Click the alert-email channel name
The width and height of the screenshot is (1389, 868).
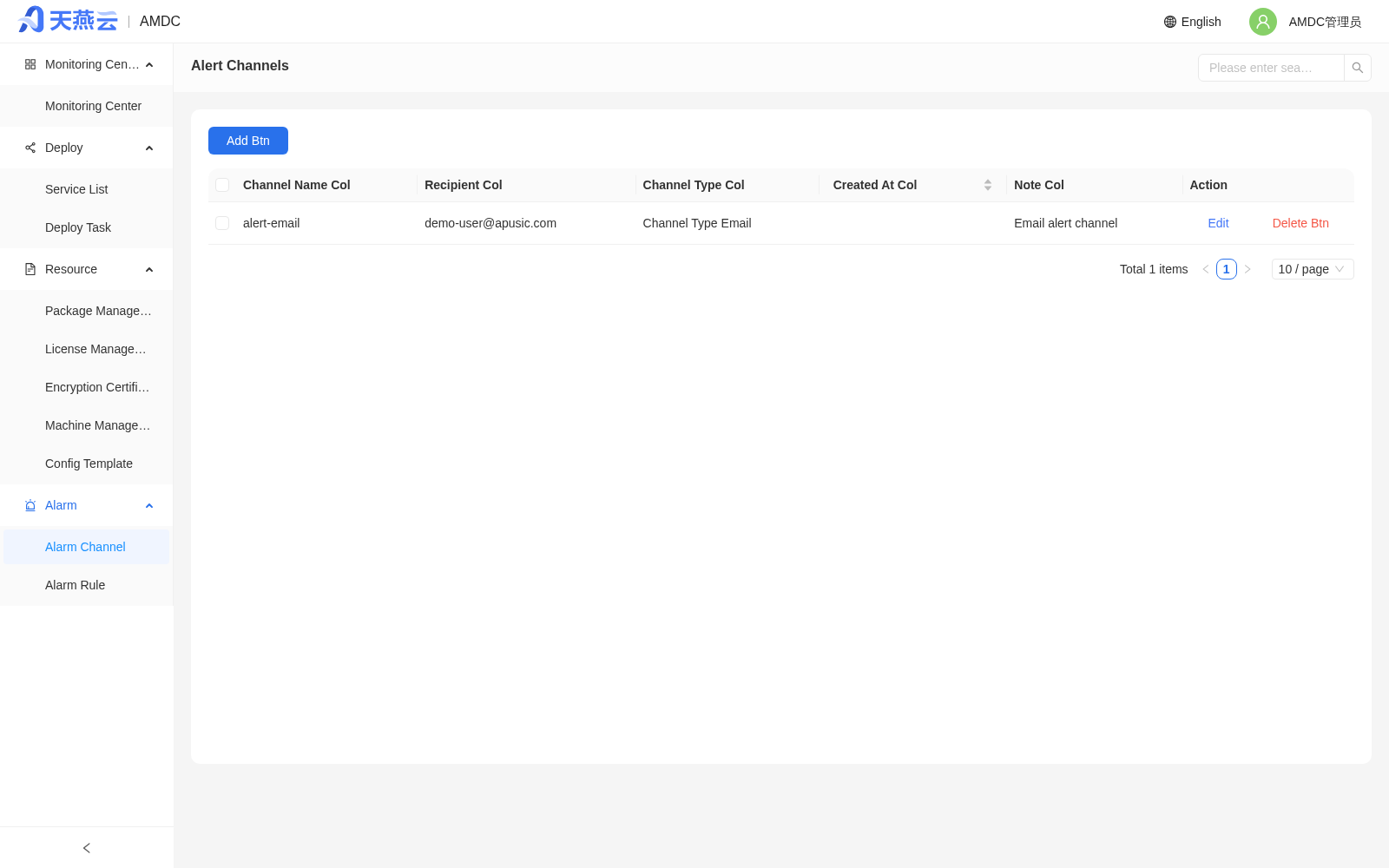272,223
